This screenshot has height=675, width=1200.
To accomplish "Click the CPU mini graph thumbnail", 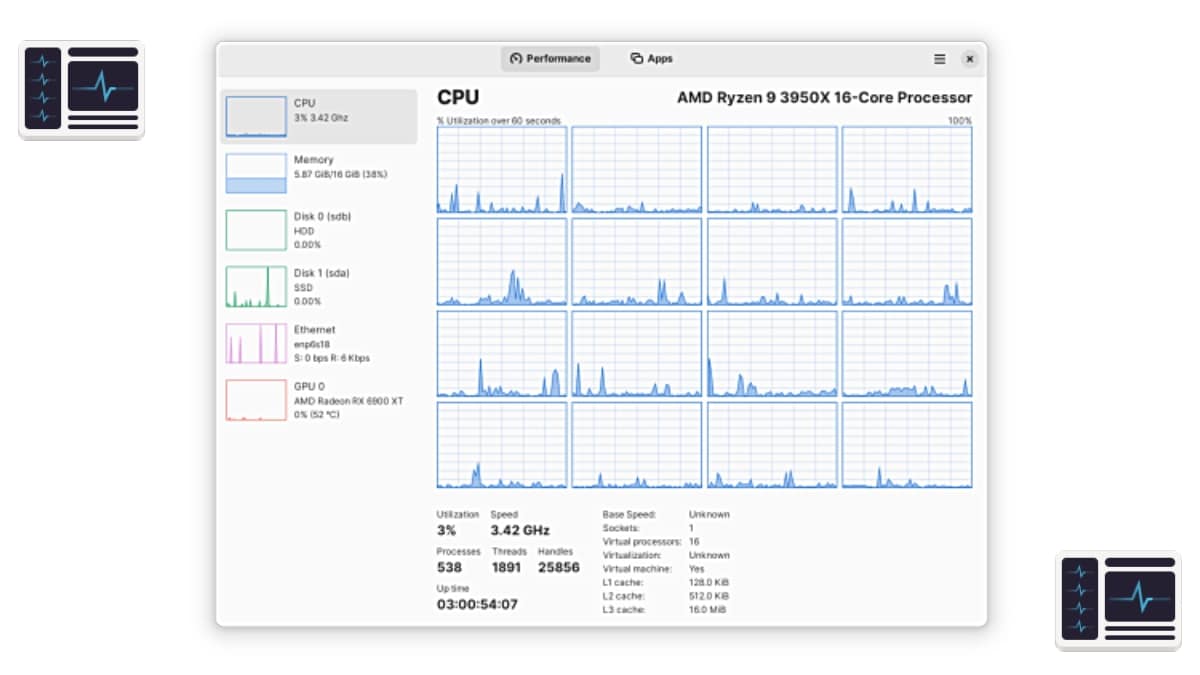I will pyautogui.click(x=256, y=117).
